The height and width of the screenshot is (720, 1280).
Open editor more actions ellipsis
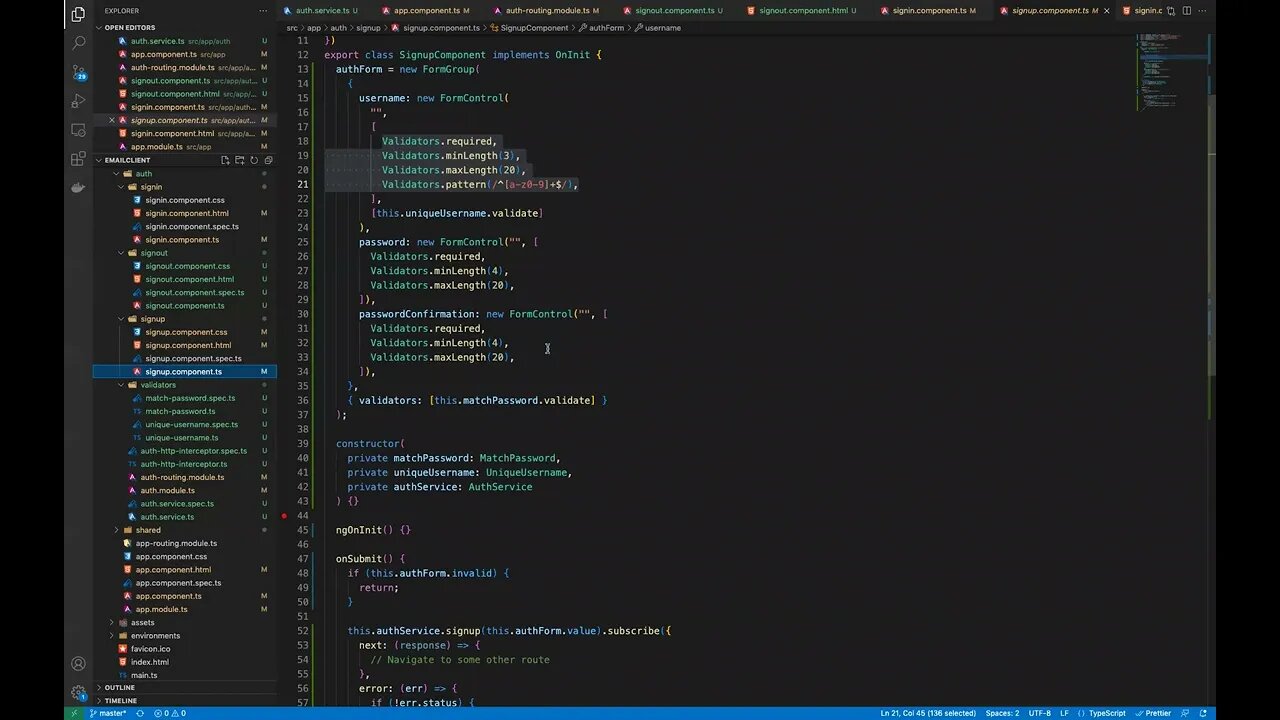point(1203,11)
